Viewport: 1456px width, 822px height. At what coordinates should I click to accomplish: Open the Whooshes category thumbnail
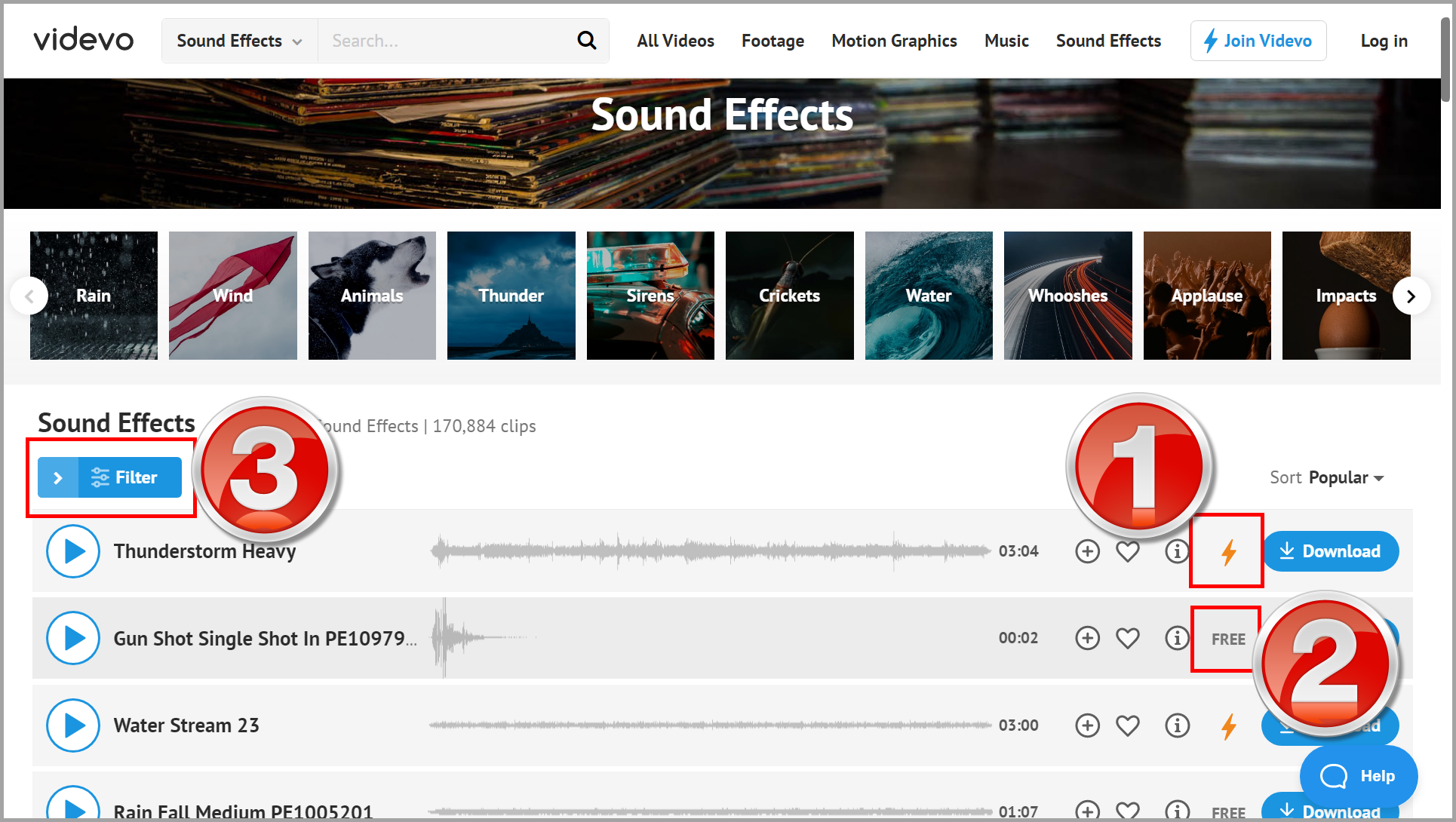1068,296
